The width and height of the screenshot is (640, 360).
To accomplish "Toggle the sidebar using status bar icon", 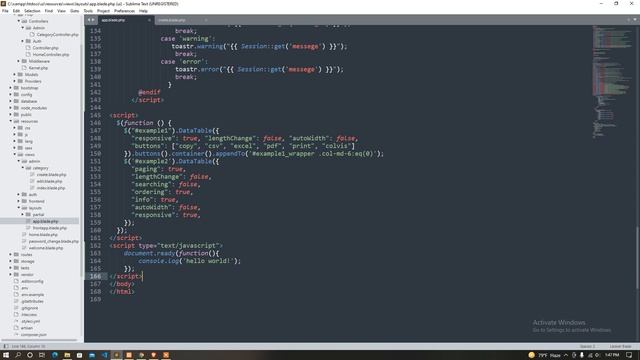I will (x=6, y=346).
